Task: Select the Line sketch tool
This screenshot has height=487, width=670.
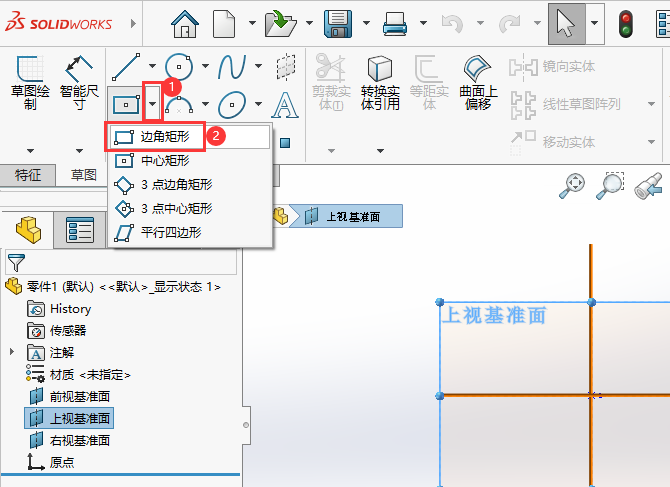Action: point(126,67)
